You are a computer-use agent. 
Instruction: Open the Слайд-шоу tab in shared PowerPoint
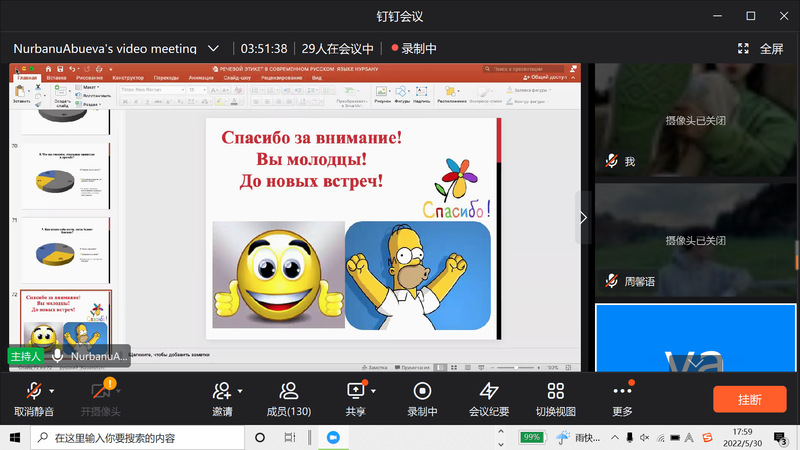237,78
